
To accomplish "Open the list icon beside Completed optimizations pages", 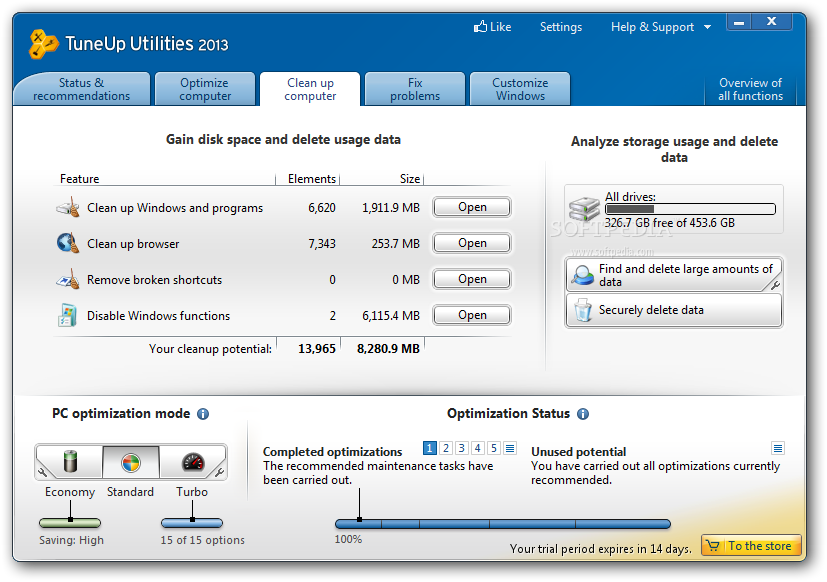I will pos(509,448).
